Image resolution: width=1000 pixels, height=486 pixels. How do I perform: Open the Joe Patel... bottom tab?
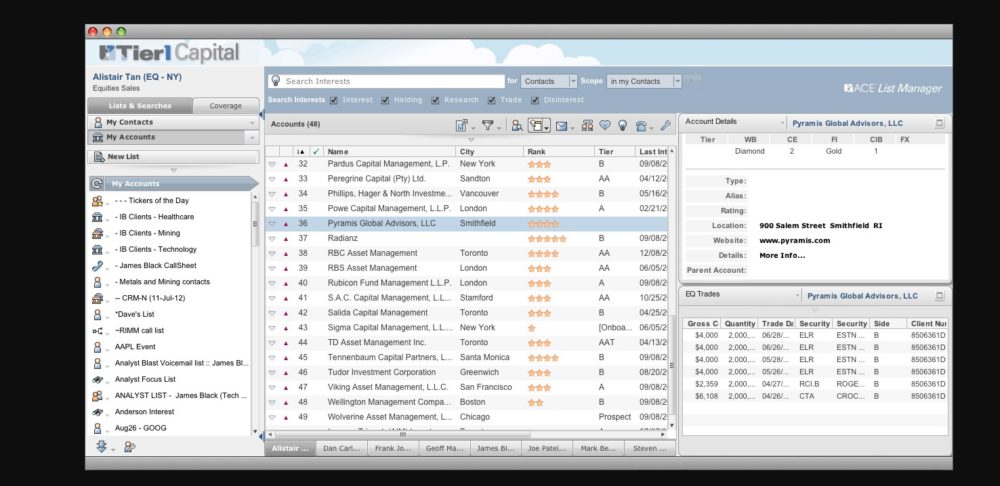coord(547,448)
